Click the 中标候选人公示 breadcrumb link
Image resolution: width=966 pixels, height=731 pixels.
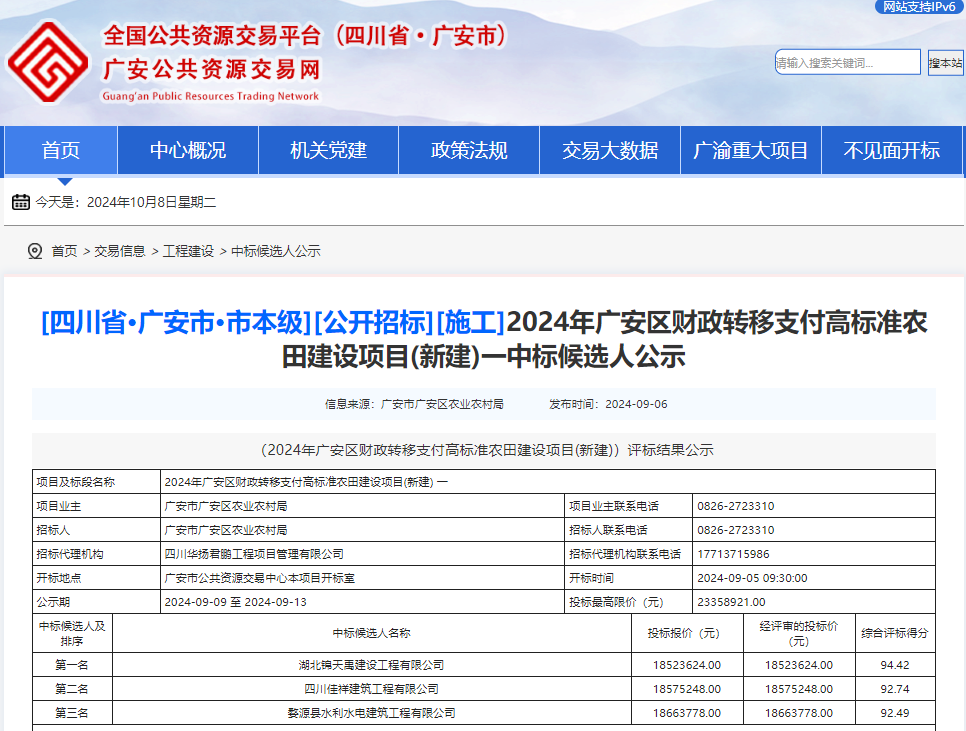point(276,251)
